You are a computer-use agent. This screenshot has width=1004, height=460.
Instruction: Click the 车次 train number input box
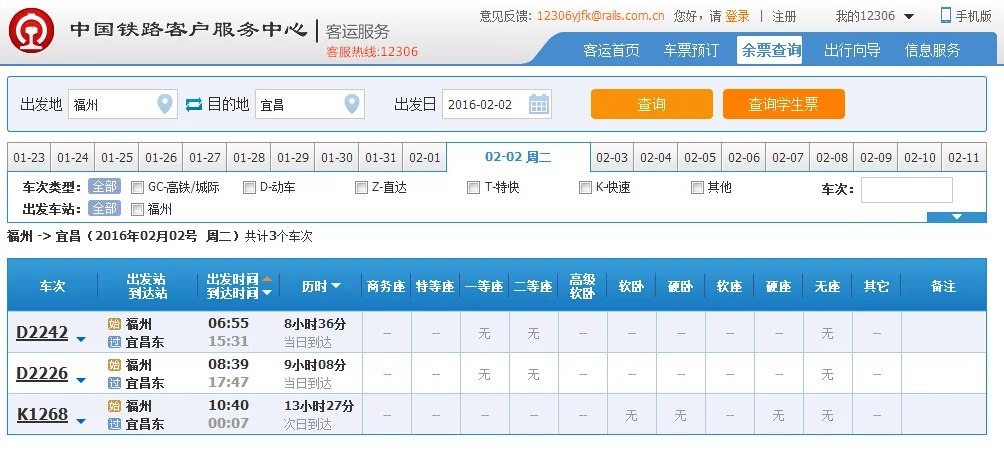coord(907,190)
